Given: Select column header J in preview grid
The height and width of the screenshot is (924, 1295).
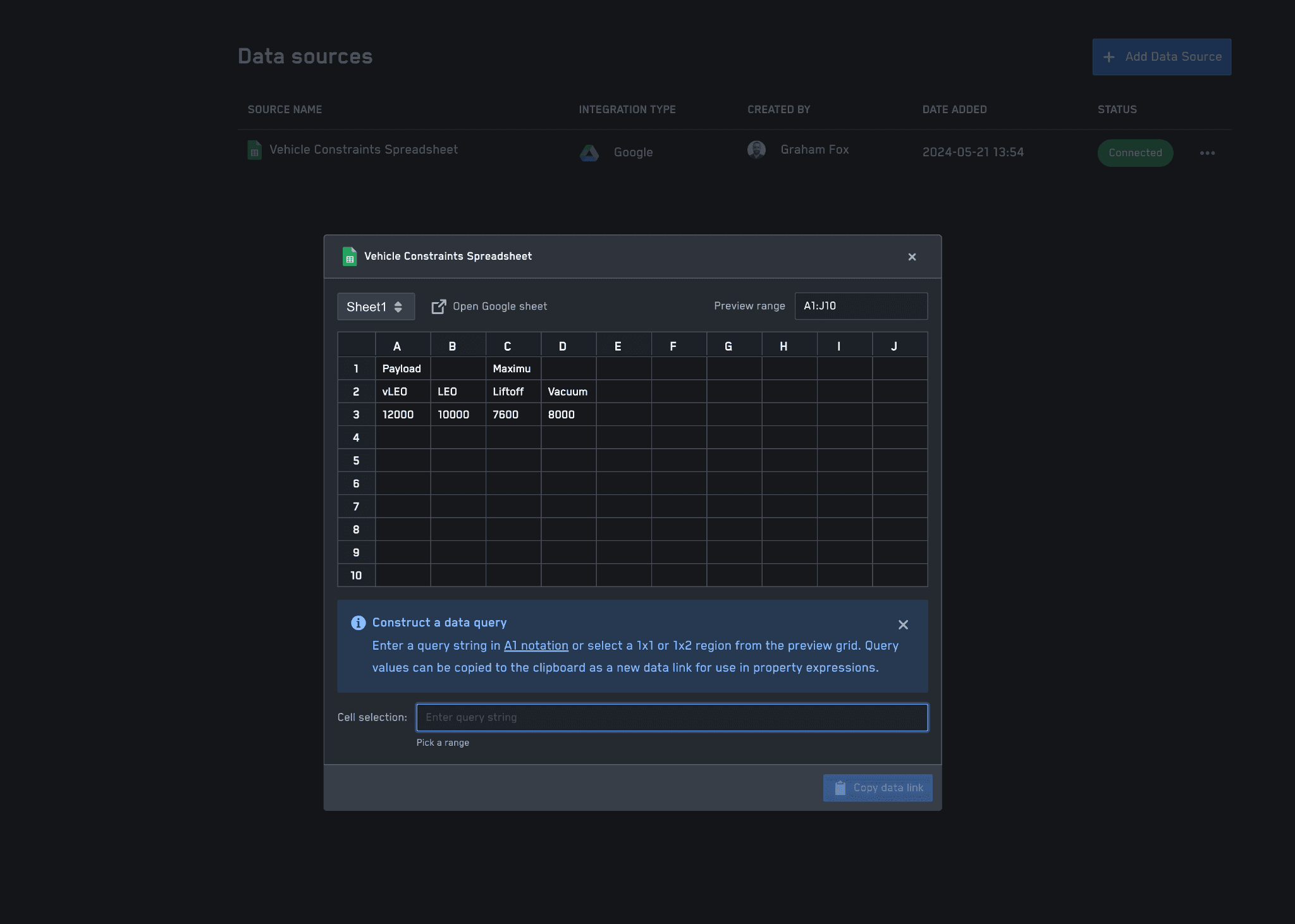Looking at the screenshot, I should click(x=900, y=345).
